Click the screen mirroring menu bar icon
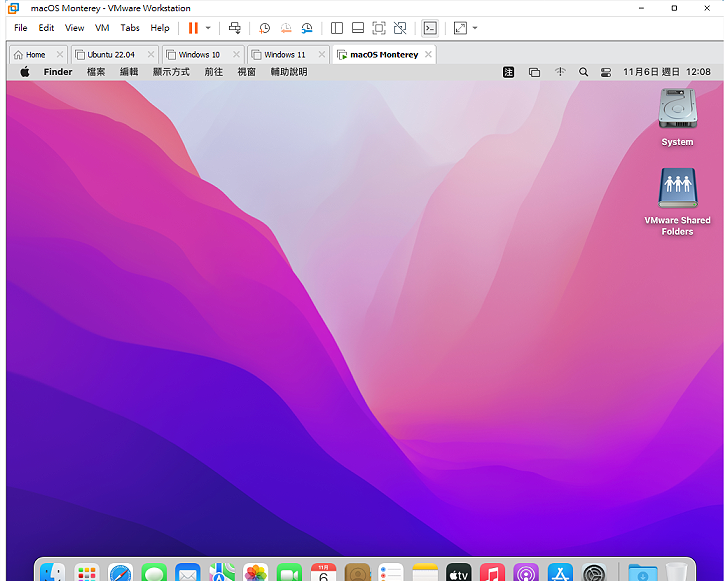This screenshot has height=581, width=724. (x=534, y=72)
